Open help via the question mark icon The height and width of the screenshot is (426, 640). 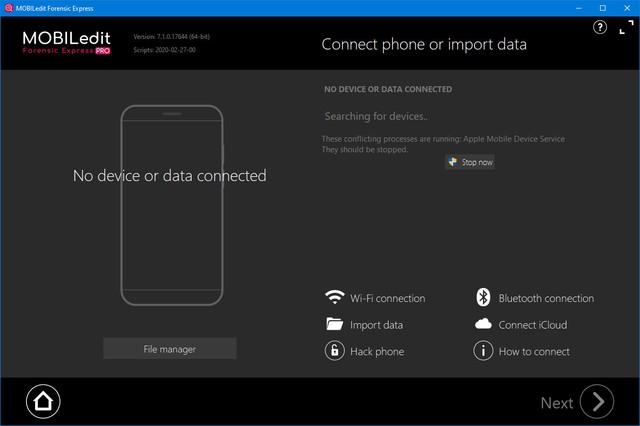tap(599, 27)
